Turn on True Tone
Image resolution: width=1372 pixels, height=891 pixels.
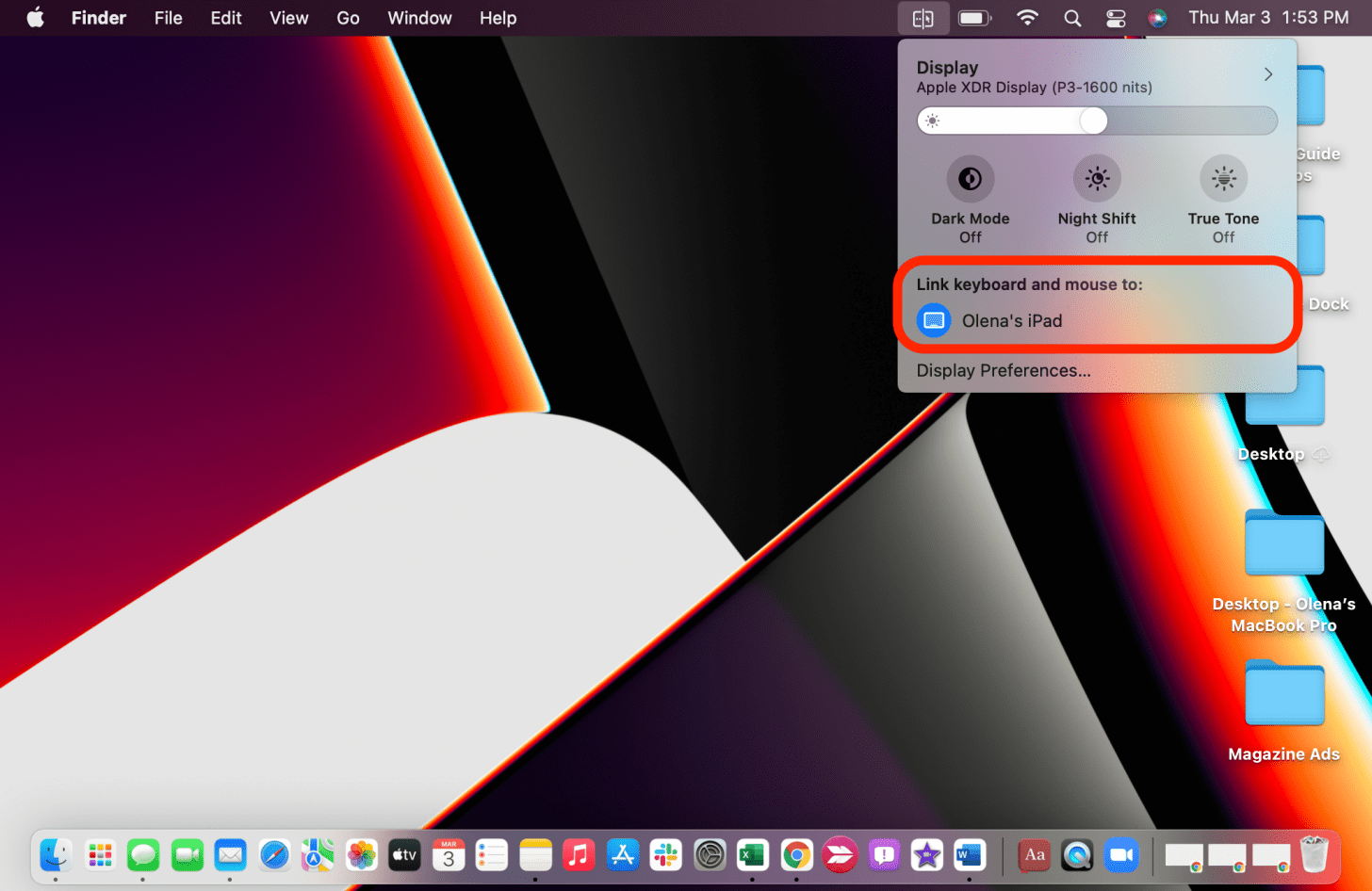(x=1222, y=179)
